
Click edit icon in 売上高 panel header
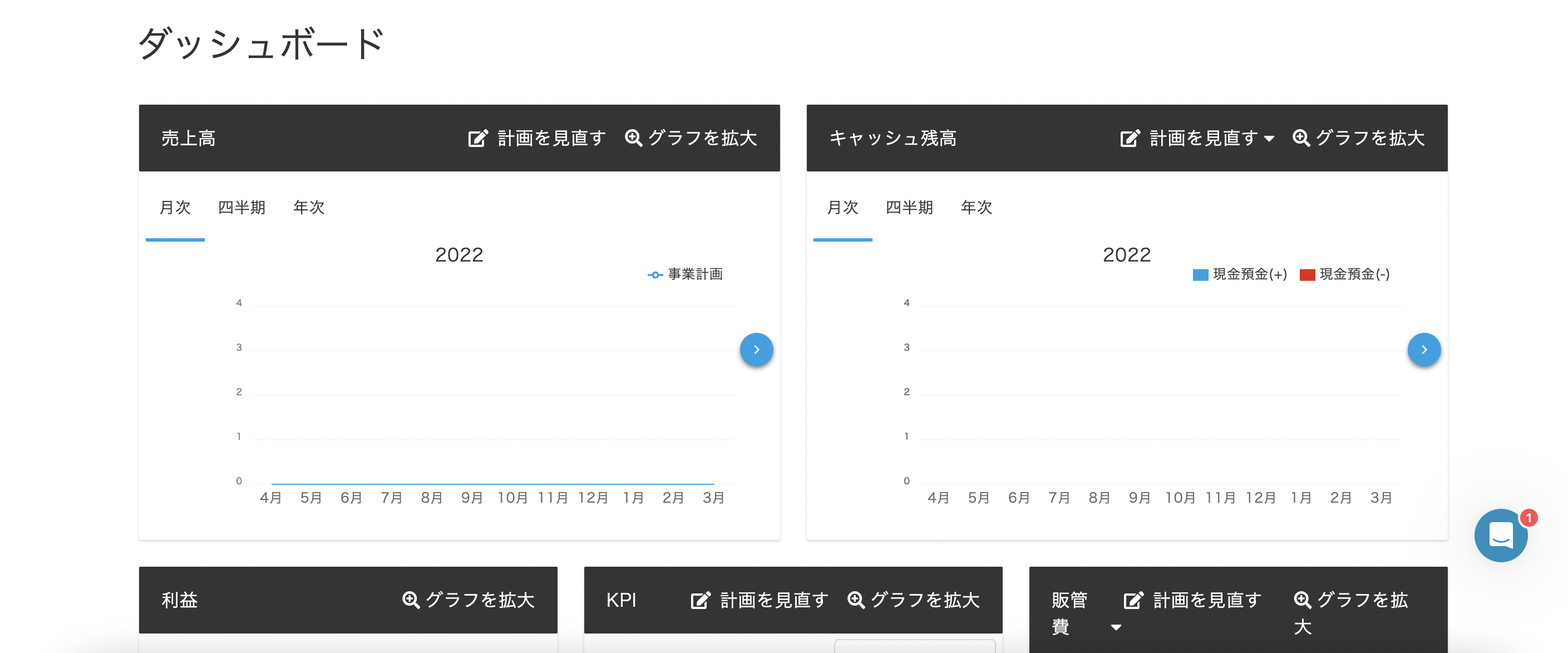[478, 138]
